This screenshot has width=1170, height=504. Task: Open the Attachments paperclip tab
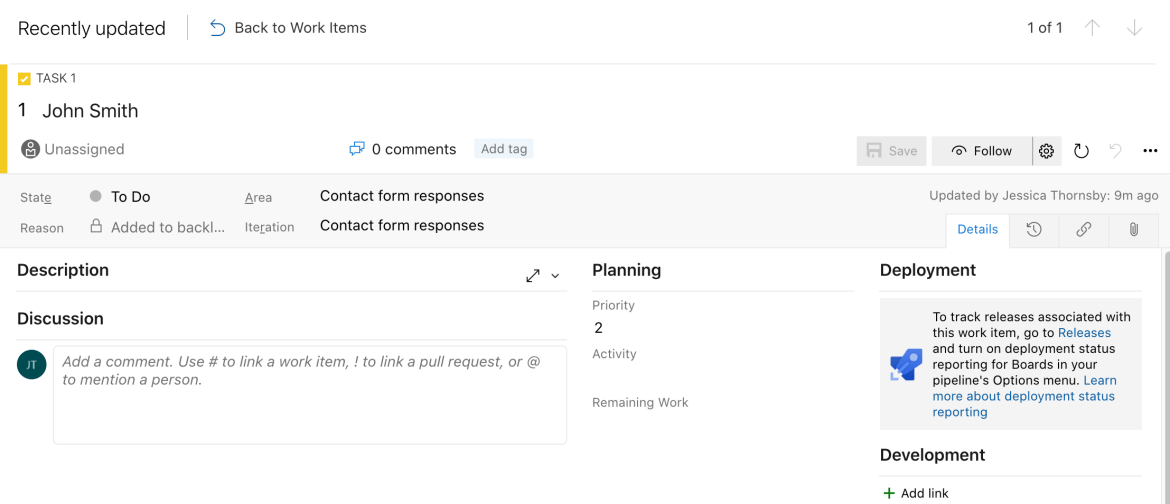1134,229
